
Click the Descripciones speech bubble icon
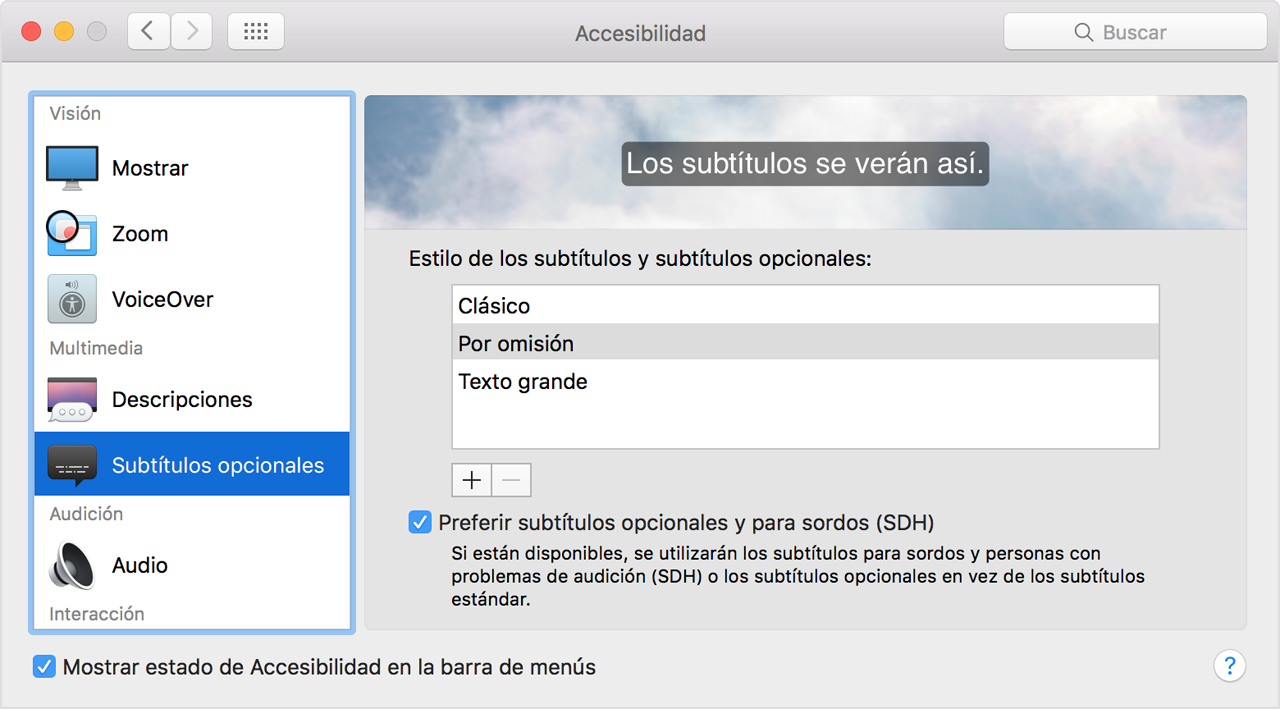(72, 400)
